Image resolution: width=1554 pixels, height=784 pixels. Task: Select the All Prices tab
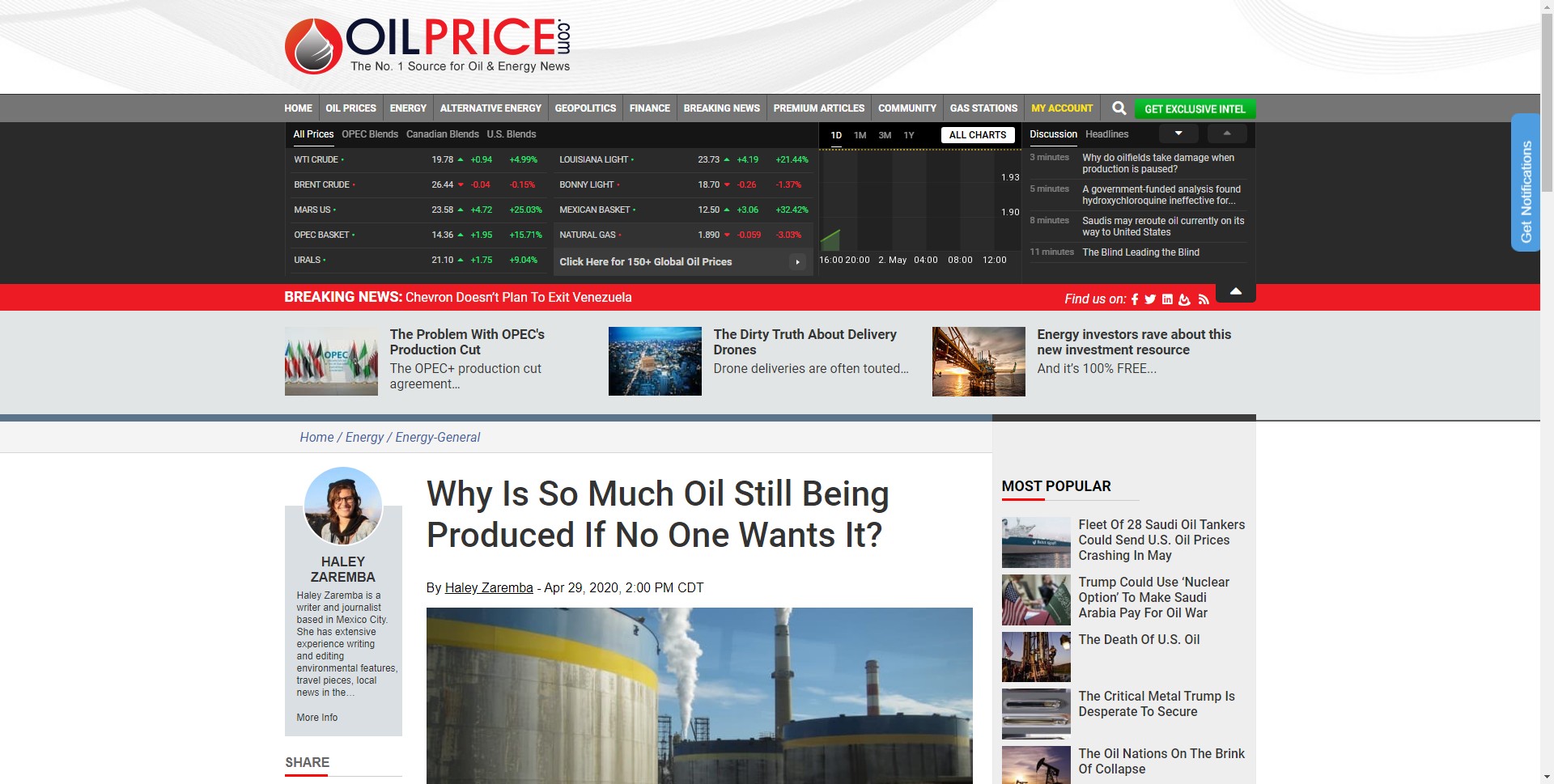pyautogui.click(x=313, y=134)
